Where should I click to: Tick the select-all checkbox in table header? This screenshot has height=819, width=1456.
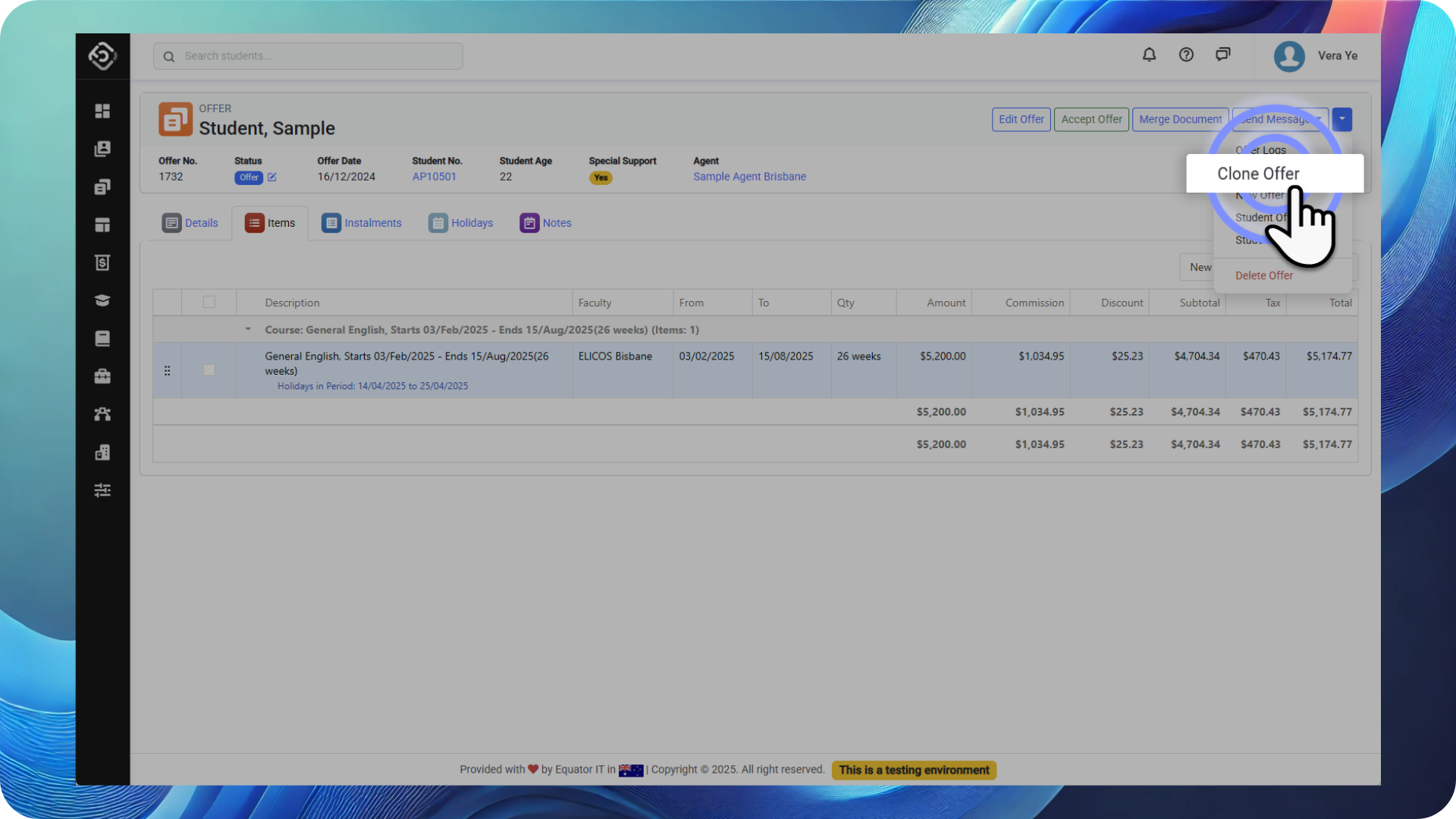tap(209, 303)
